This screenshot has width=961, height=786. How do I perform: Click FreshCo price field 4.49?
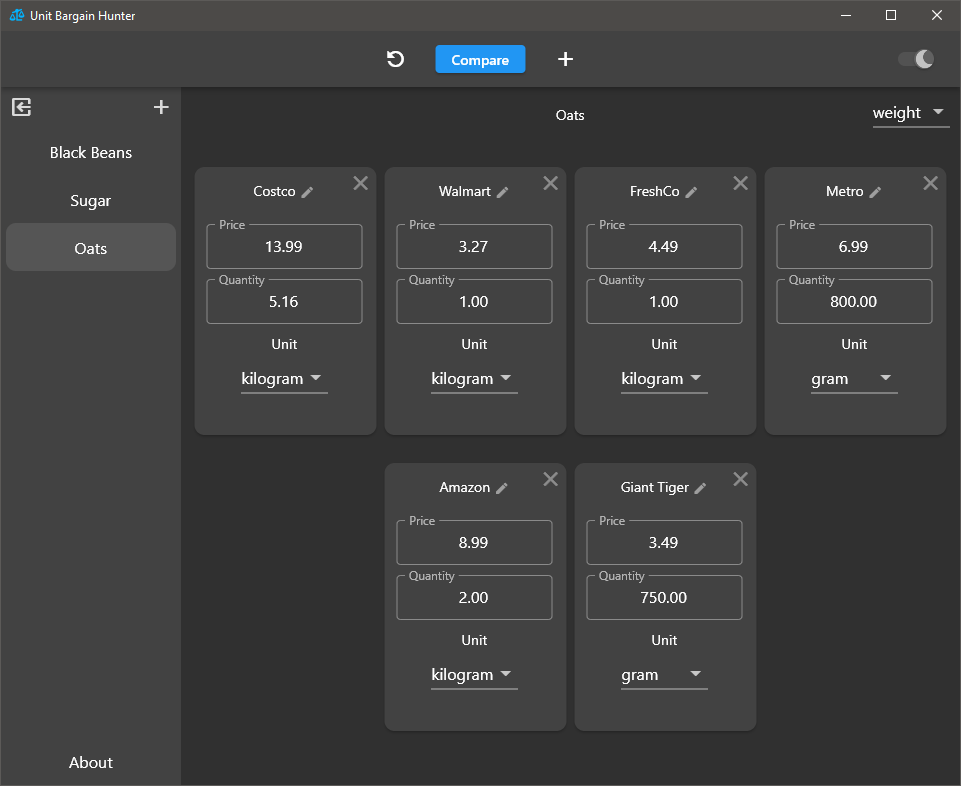pos(664,246)
